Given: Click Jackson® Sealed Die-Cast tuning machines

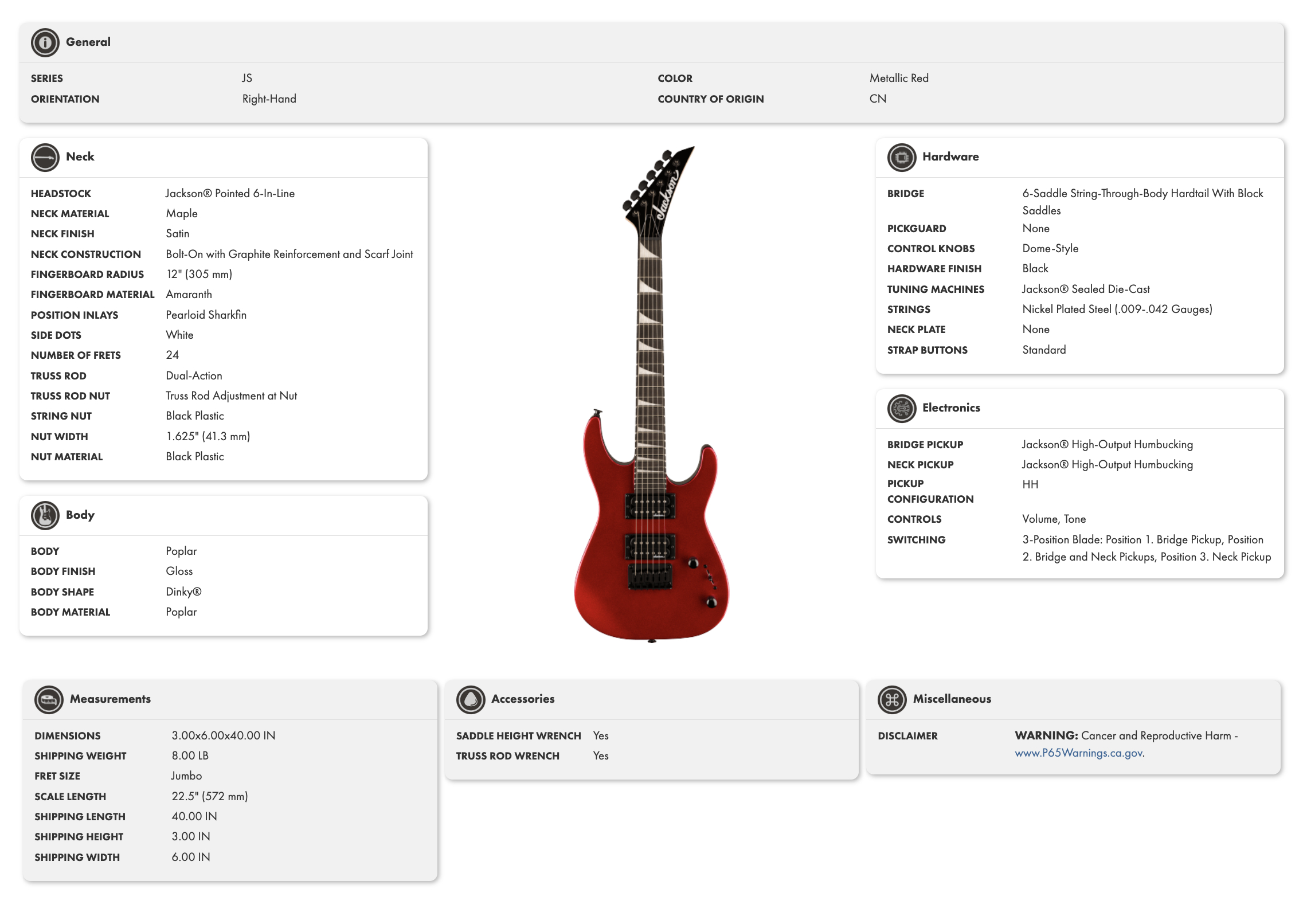Looking at the screenshot, I should tap(1086, 289).
